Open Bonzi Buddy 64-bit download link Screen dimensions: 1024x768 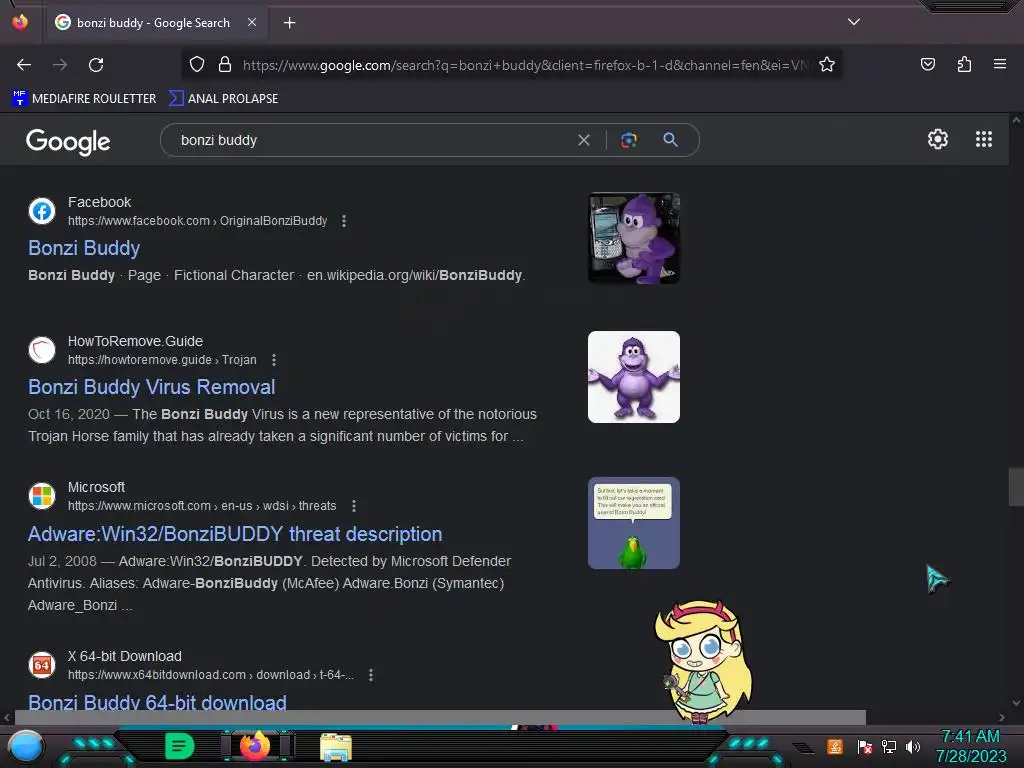click(157, 702)
